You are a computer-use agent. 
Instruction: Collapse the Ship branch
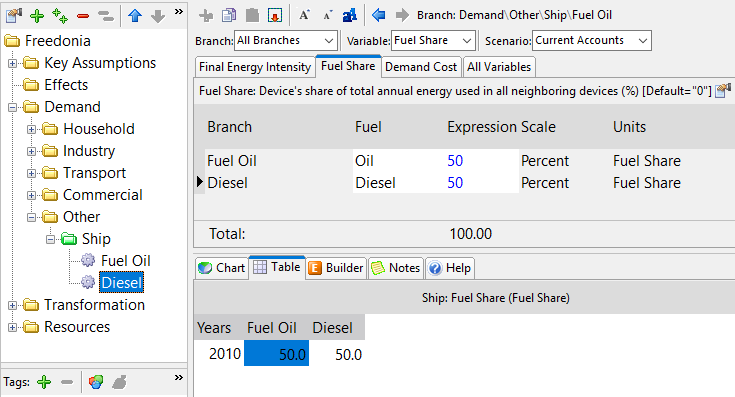point(50,239)
